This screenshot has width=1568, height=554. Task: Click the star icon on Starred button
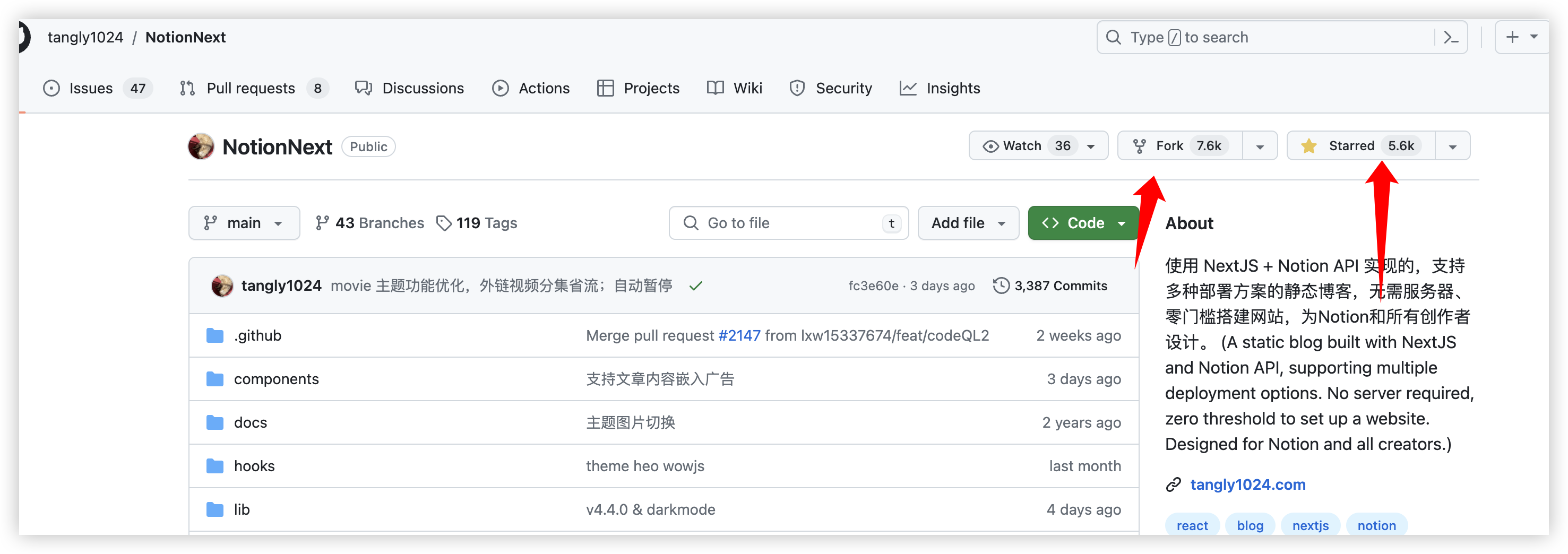coord(1308,146)
